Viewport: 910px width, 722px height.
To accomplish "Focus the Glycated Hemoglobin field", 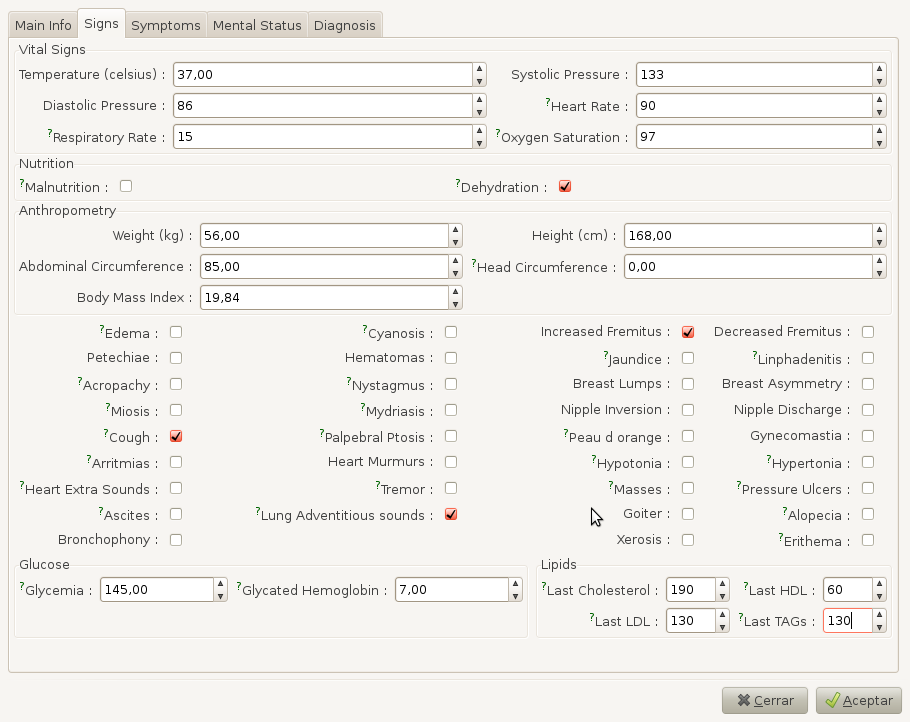I will tap(451, 590).
